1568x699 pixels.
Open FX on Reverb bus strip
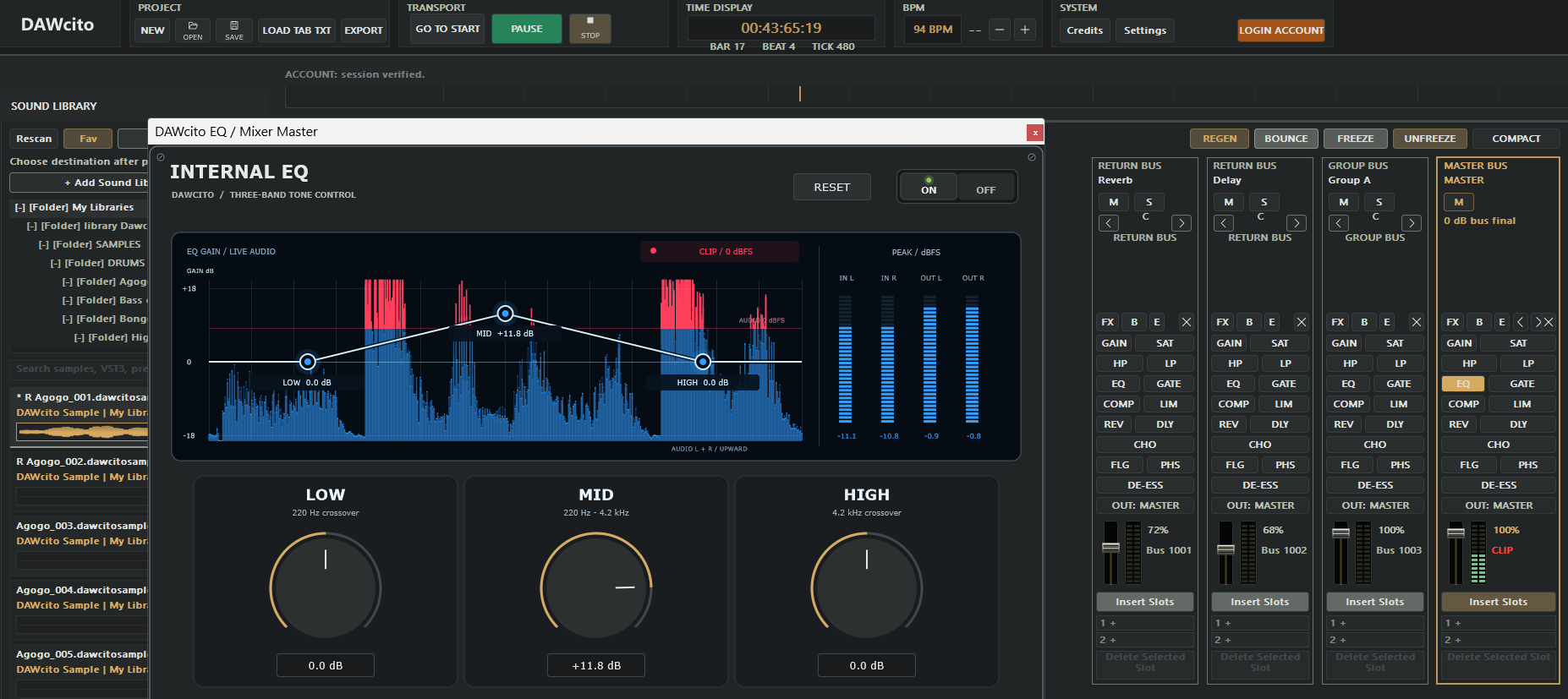1108,322
